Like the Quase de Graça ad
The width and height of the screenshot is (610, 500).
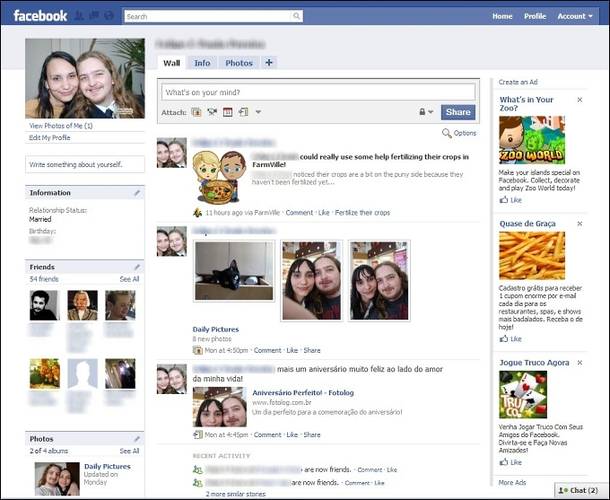[511, 339]
